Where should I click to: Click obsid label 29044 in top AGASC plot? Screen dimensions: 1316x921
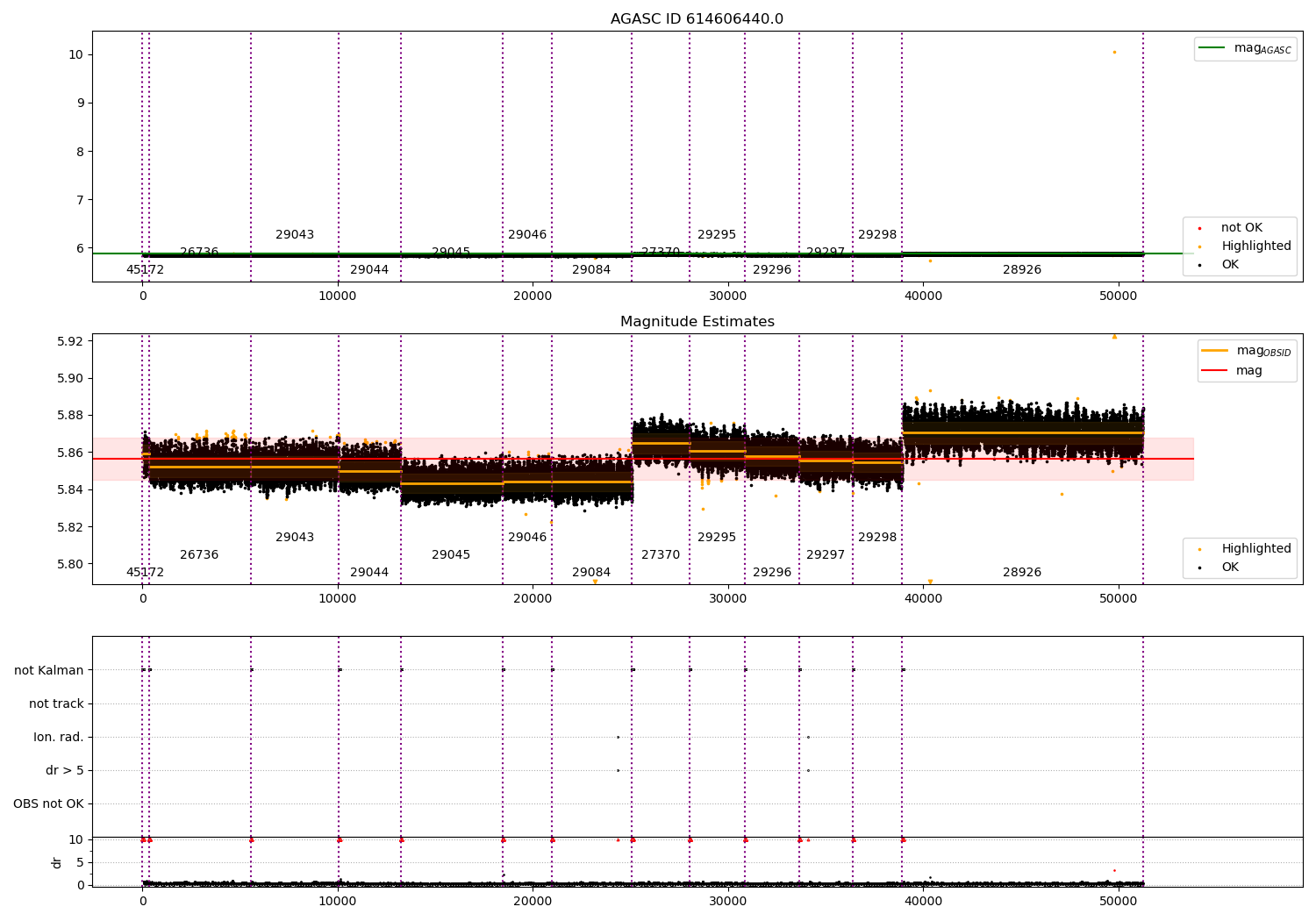pyautogui.click(x=369, y=270)
